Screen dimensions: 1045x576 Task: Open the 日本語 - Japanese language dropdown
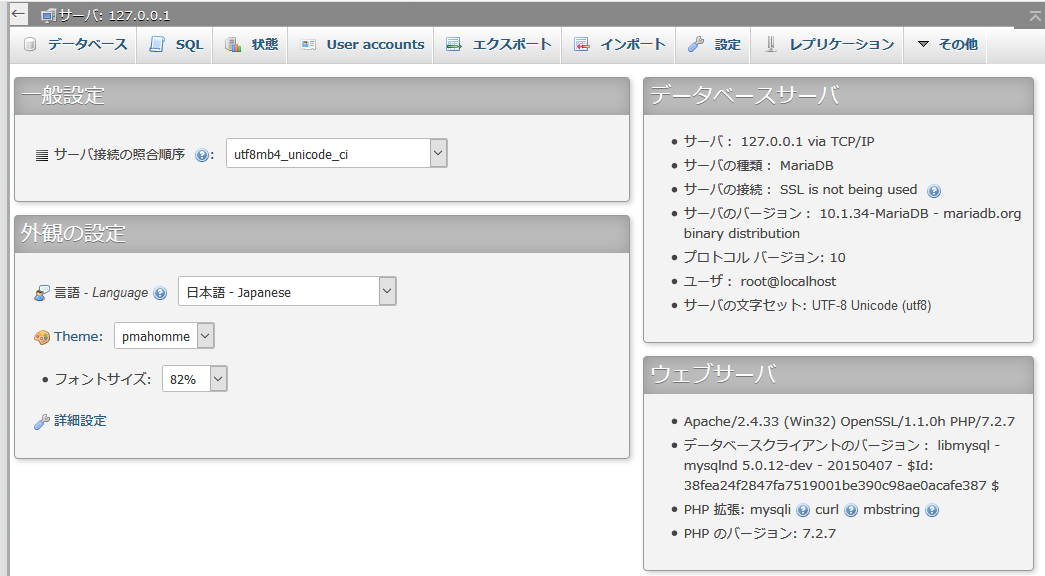click(287, 292)
